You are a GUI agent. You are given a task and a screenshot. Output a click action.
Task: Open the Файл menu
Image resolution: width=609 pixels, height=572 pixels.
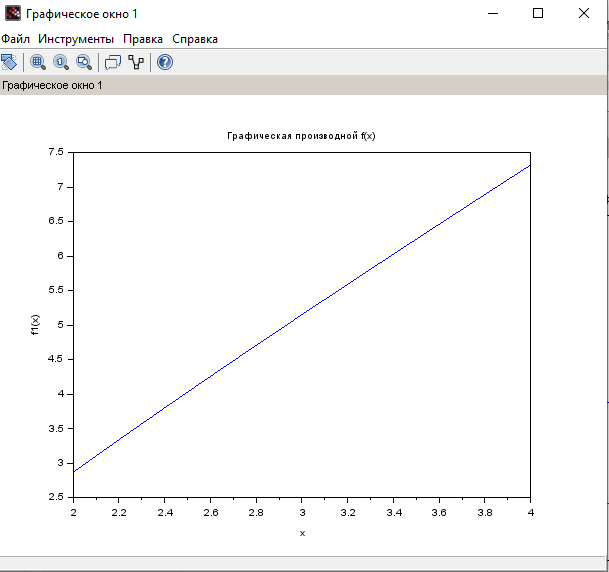coord(16,39)
